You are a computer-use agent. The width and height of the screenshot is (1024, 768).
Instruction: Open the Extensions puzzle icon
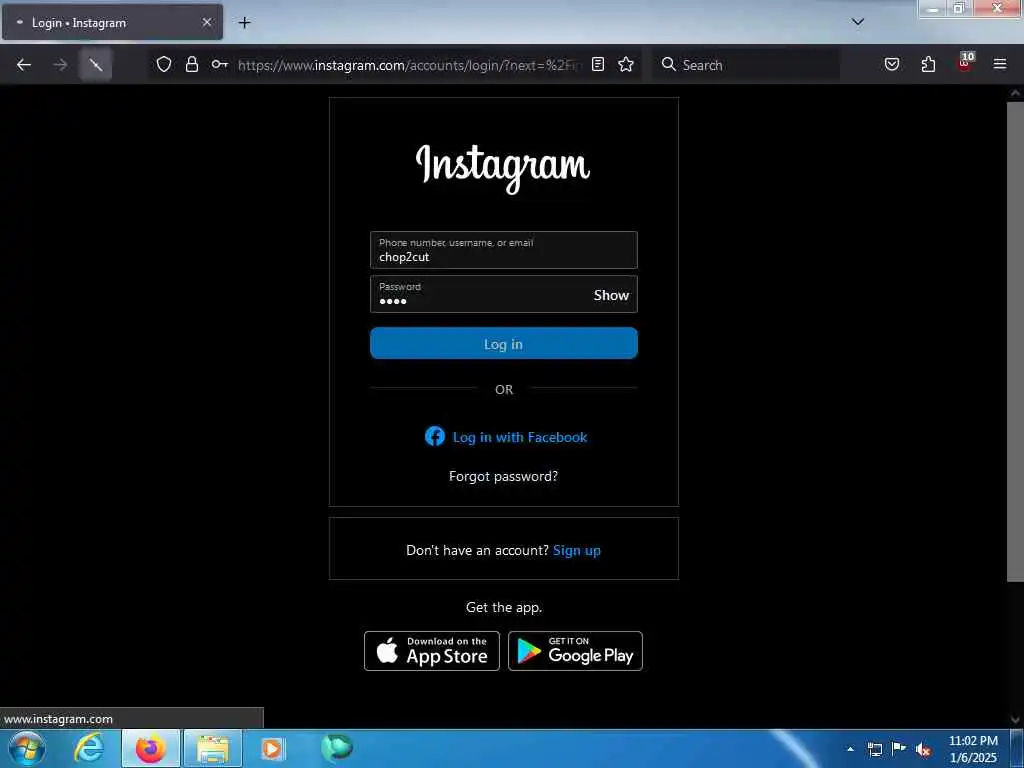928,64
